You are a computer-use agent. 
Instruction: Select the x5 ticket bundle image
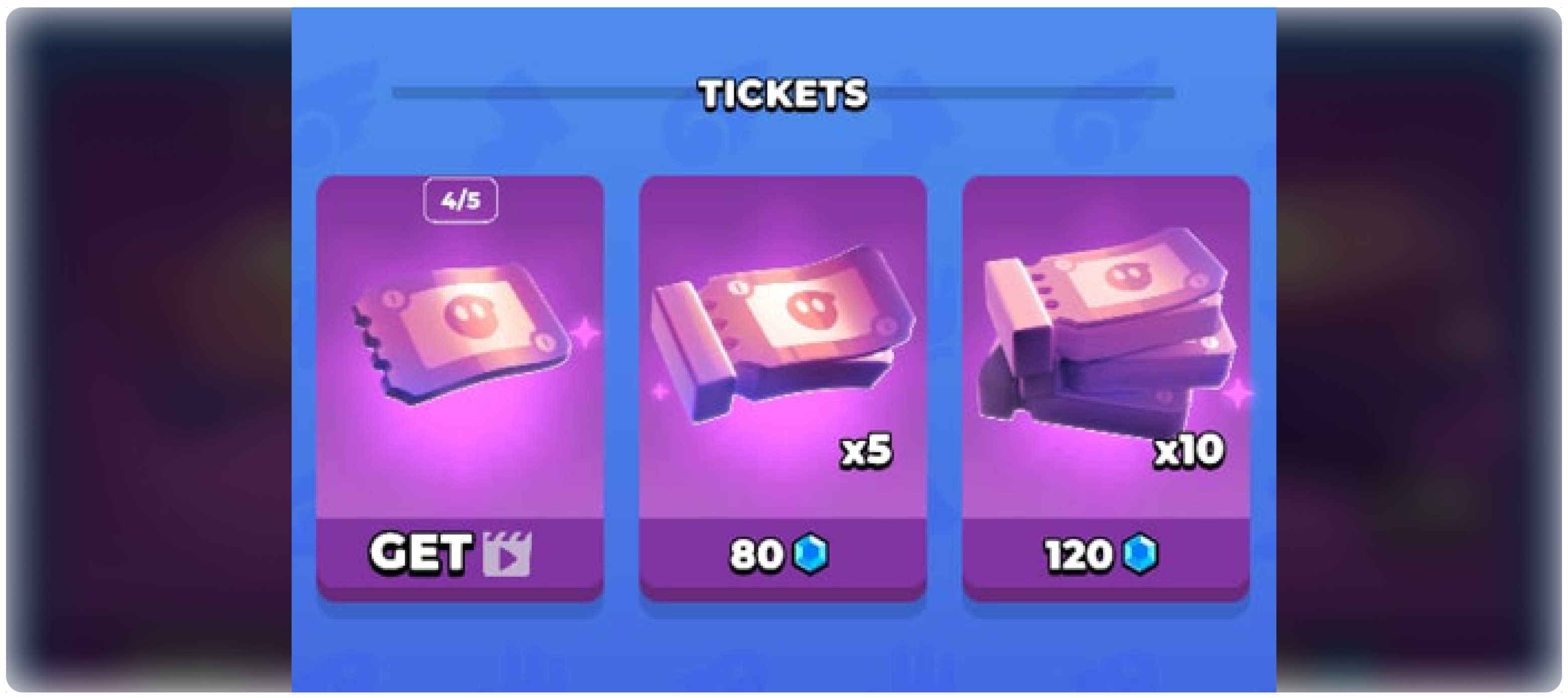(x=783, y=332)
